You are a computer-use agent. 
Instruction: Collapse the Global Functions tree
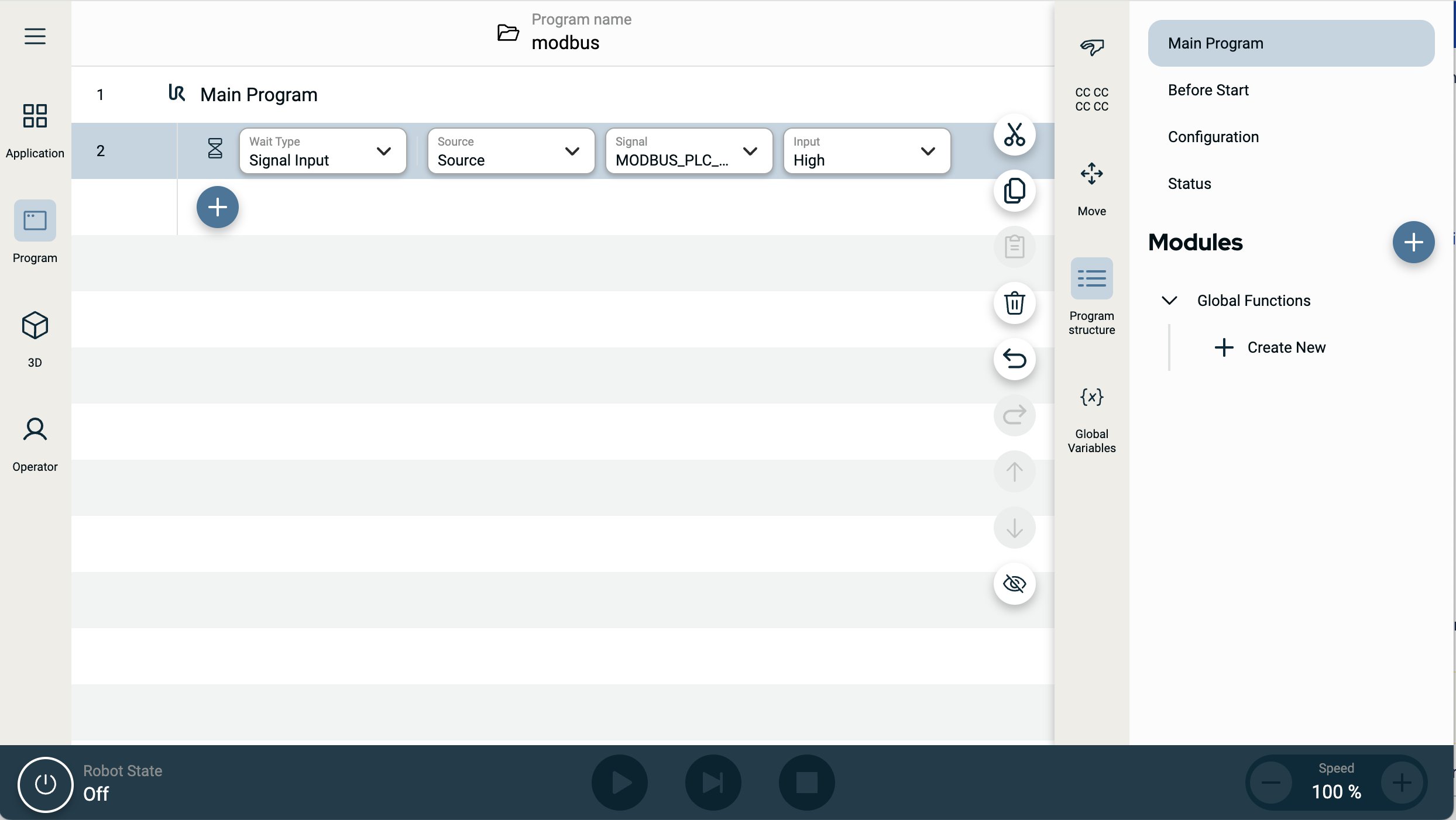coord(1169,301)
